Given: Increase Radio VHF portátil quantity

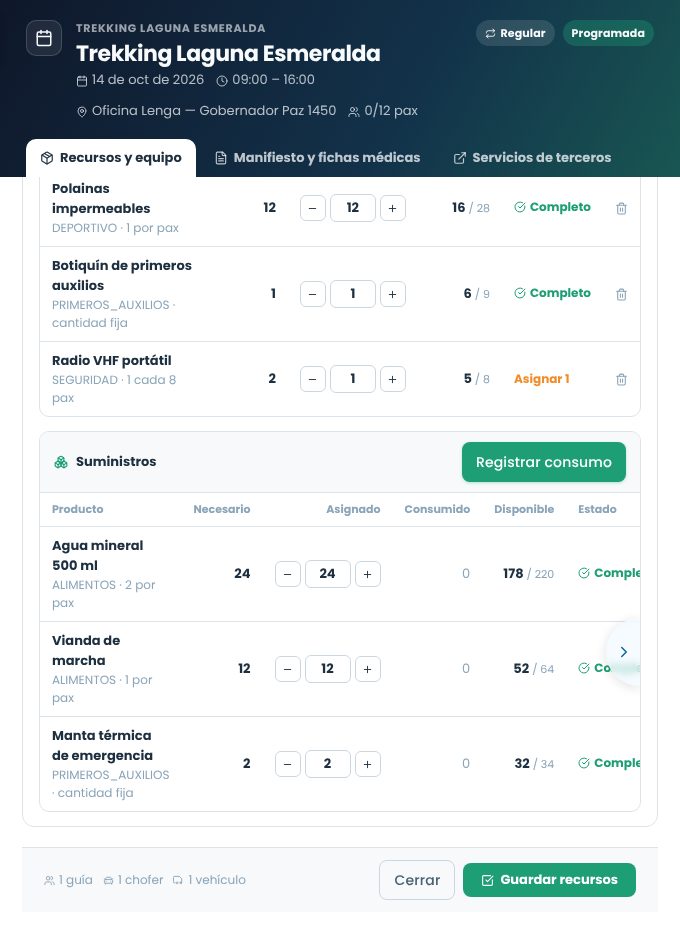Looking at the screenshot, I should point(393,379).
